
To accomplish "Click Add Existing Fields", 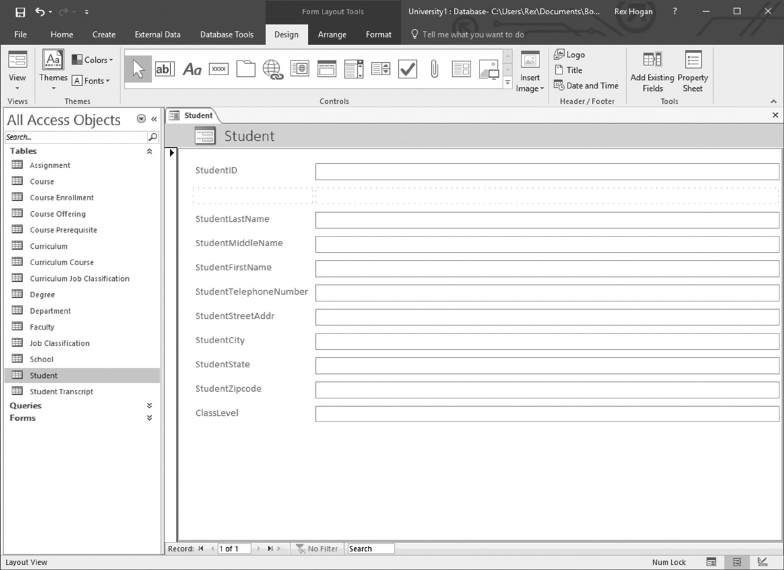I will (652, 71).
